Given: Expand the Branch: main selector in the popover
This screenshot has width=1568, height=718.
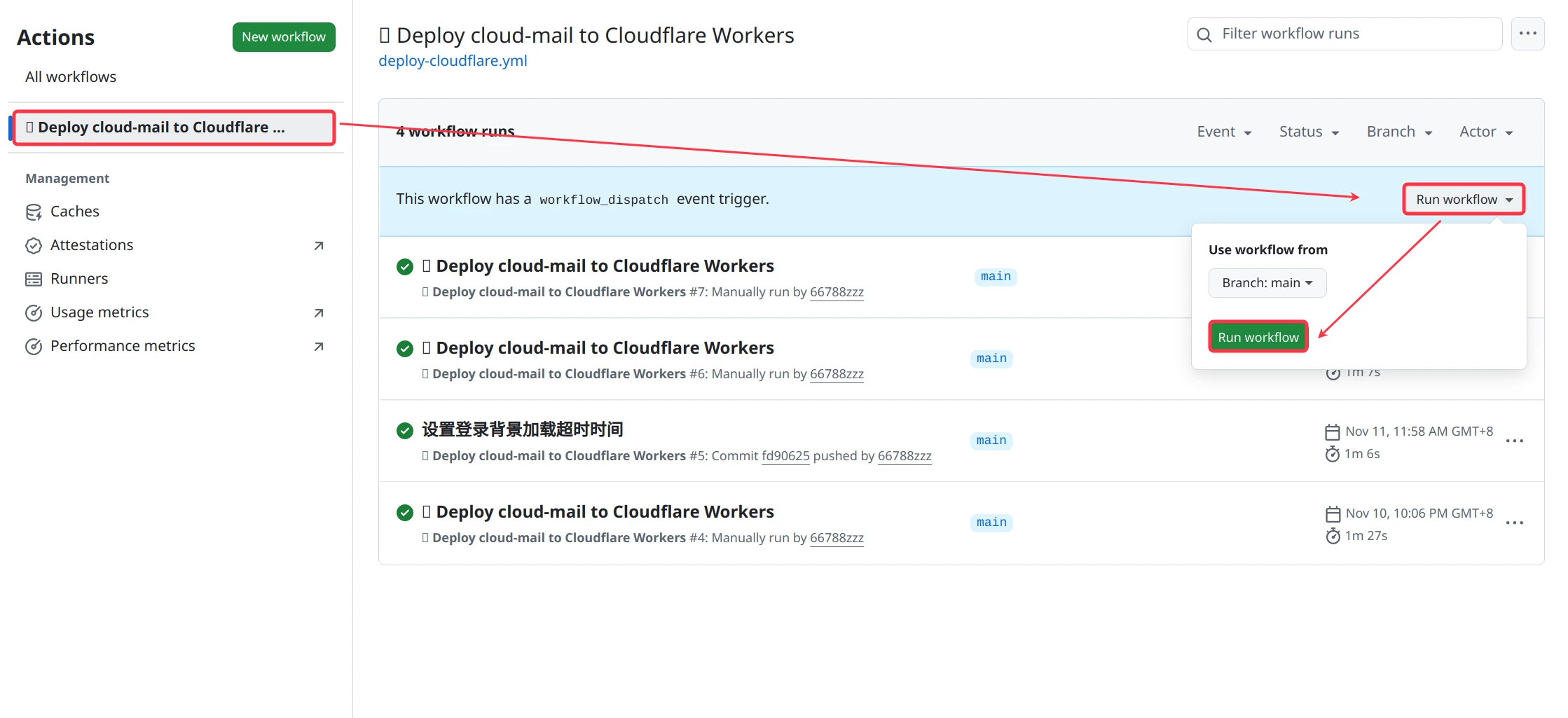Looking at the screenshot, I should [x=1267, y=282].
